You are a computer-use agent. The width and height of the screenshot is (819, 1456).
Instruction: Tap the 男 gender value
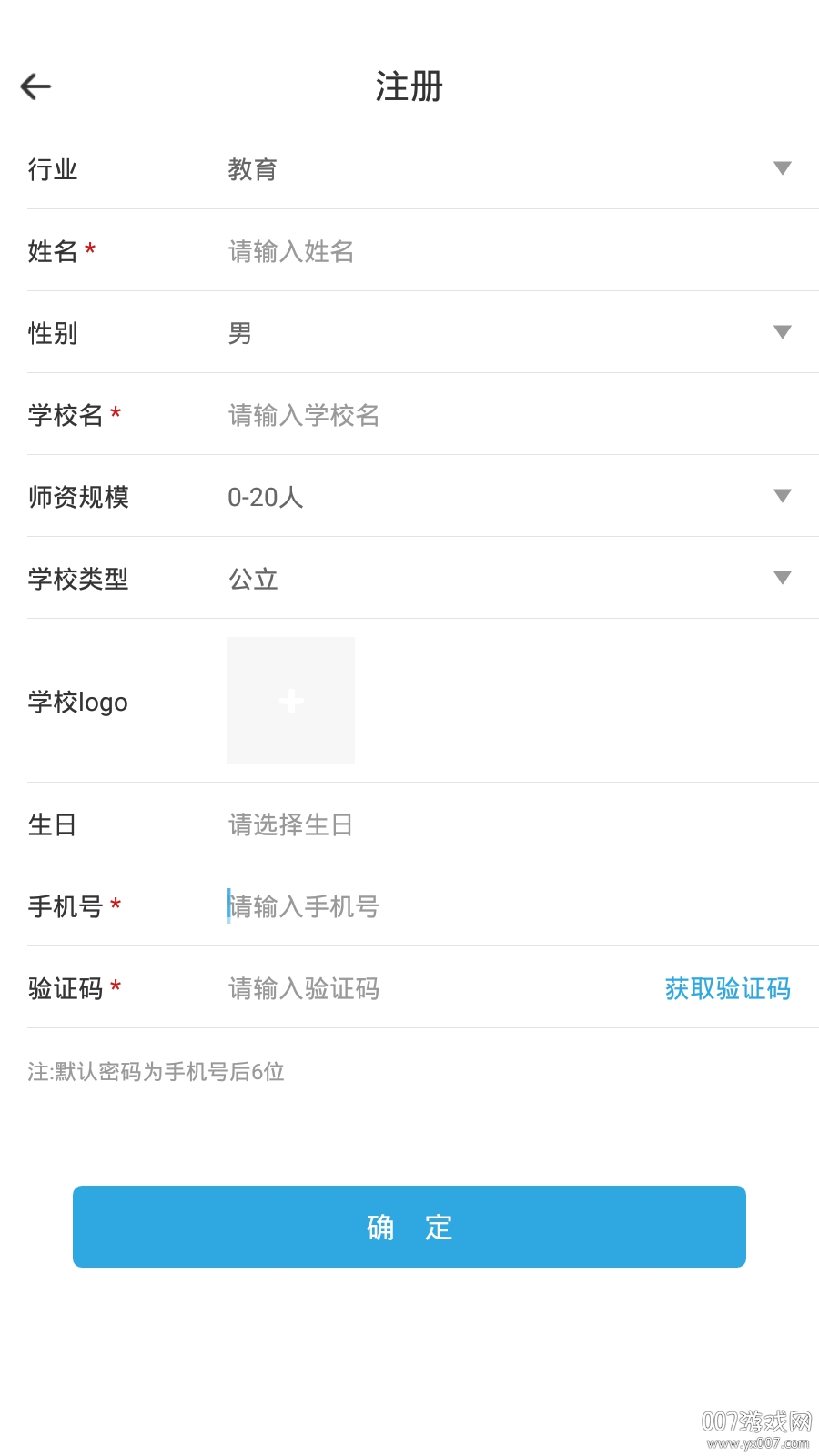click(240, 333)
